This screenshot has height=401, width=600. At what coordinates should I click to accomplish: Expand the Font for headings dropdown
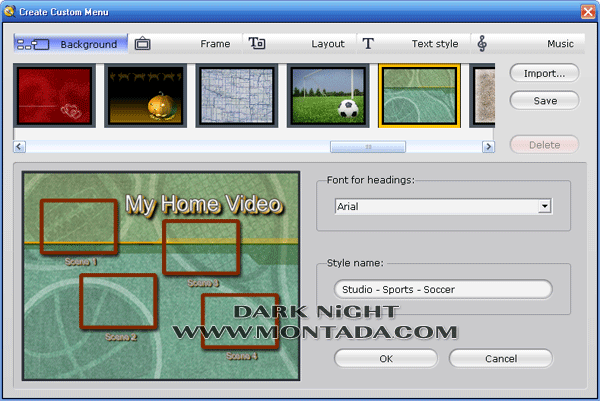(545, 206)
